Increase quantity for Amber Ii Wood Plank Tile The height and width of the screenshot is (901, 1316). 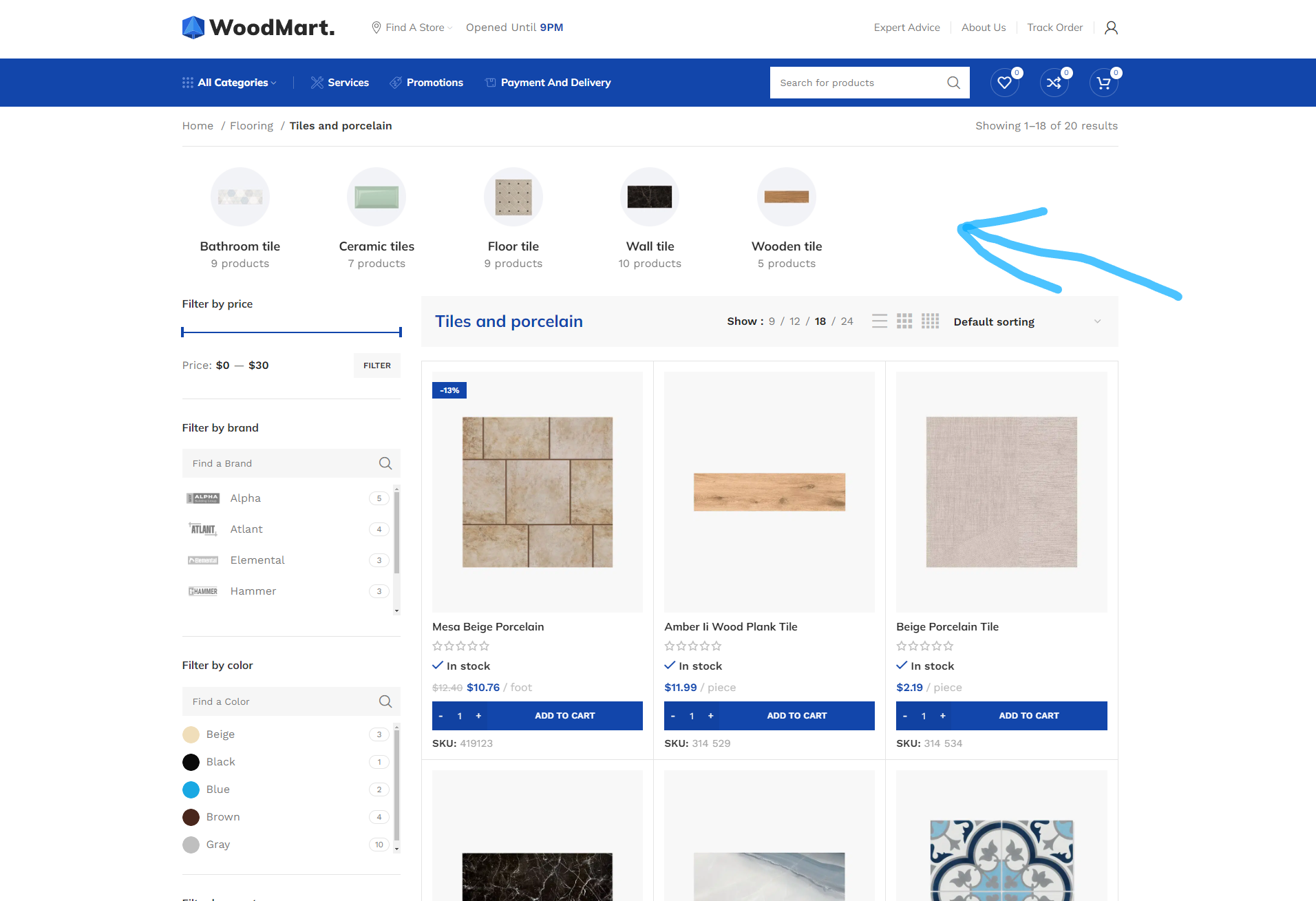pos(710,716)
